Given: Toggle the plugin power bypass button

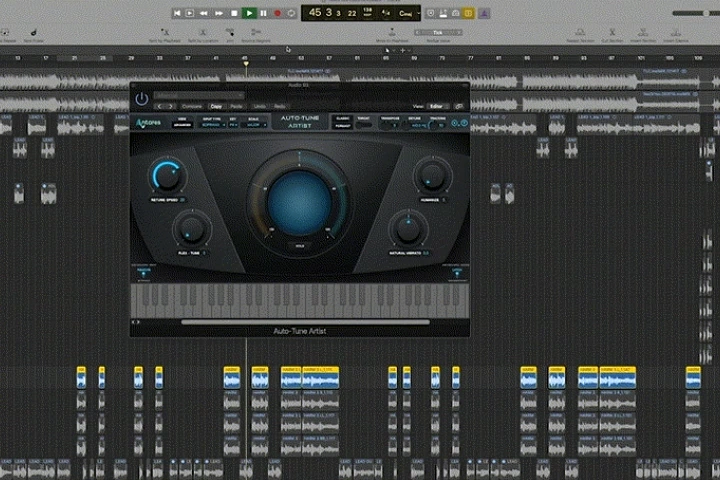Looking at the screenshot, I should coord(141,98).
